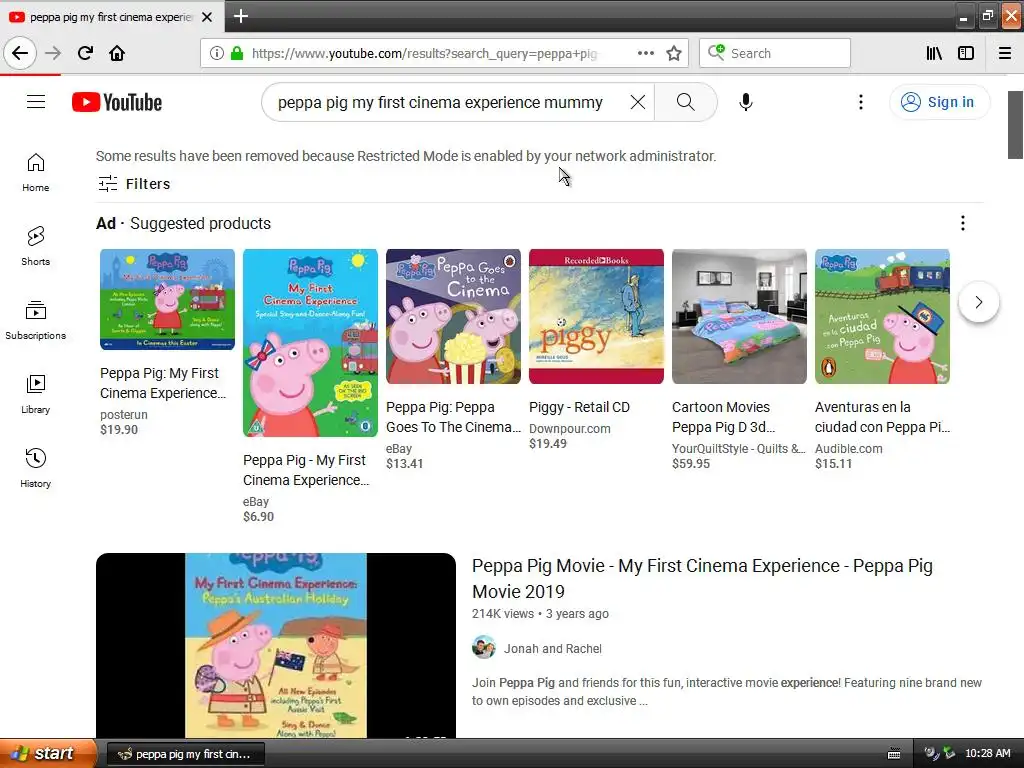
Task: Select the Peppa Goes to the Cinema image
Action: coord(453,316)
